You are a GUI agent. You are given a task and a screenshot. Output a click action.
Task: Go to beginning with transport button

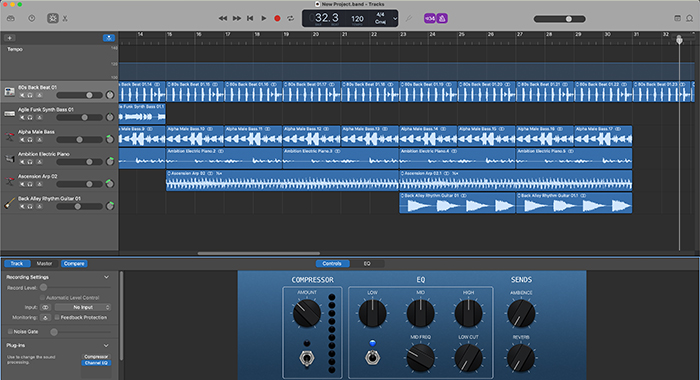tap(250, 18)
